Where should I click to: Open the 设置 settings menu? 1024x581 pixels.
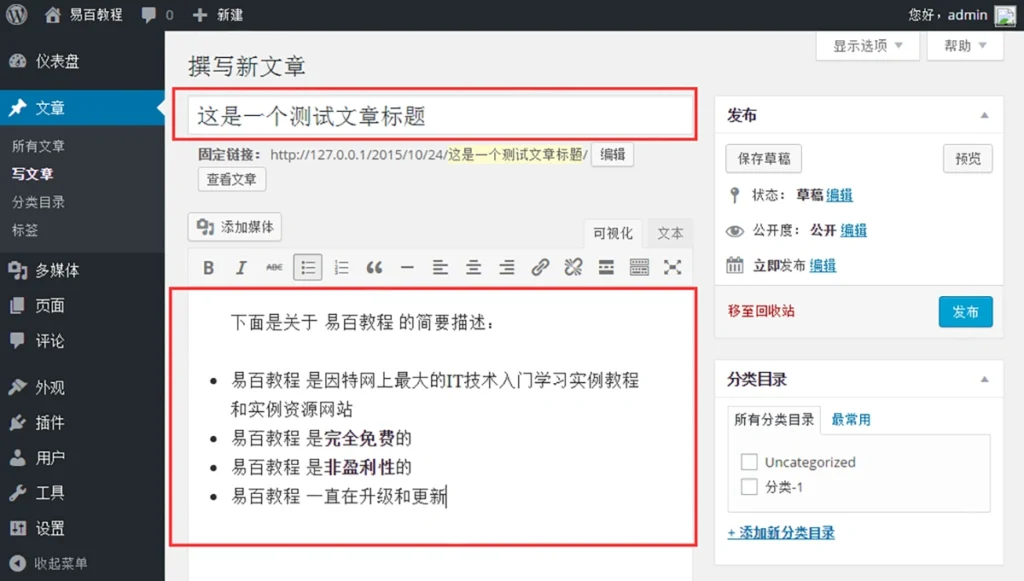pos(82,528)
